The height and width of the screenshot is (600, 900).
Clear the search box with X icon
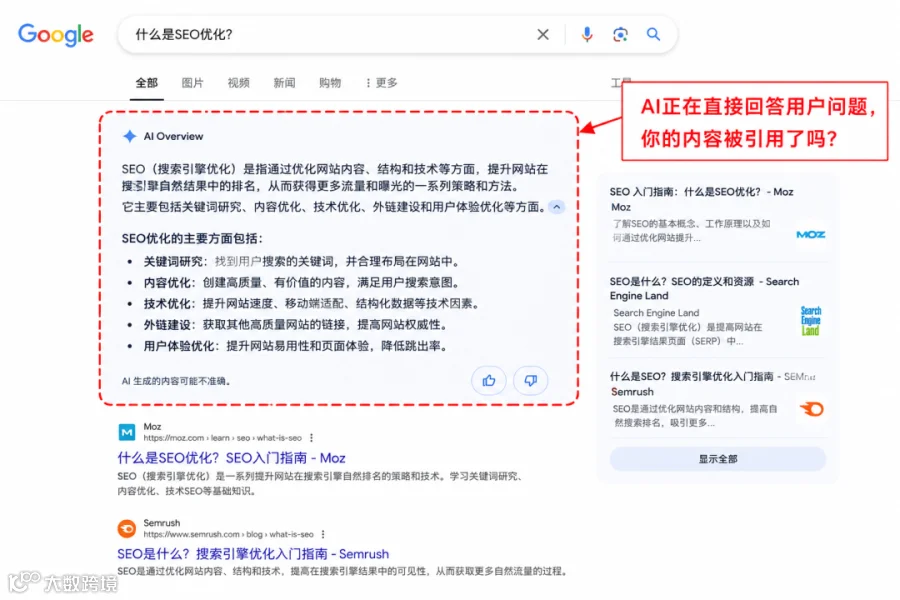(x=542, y=34)
